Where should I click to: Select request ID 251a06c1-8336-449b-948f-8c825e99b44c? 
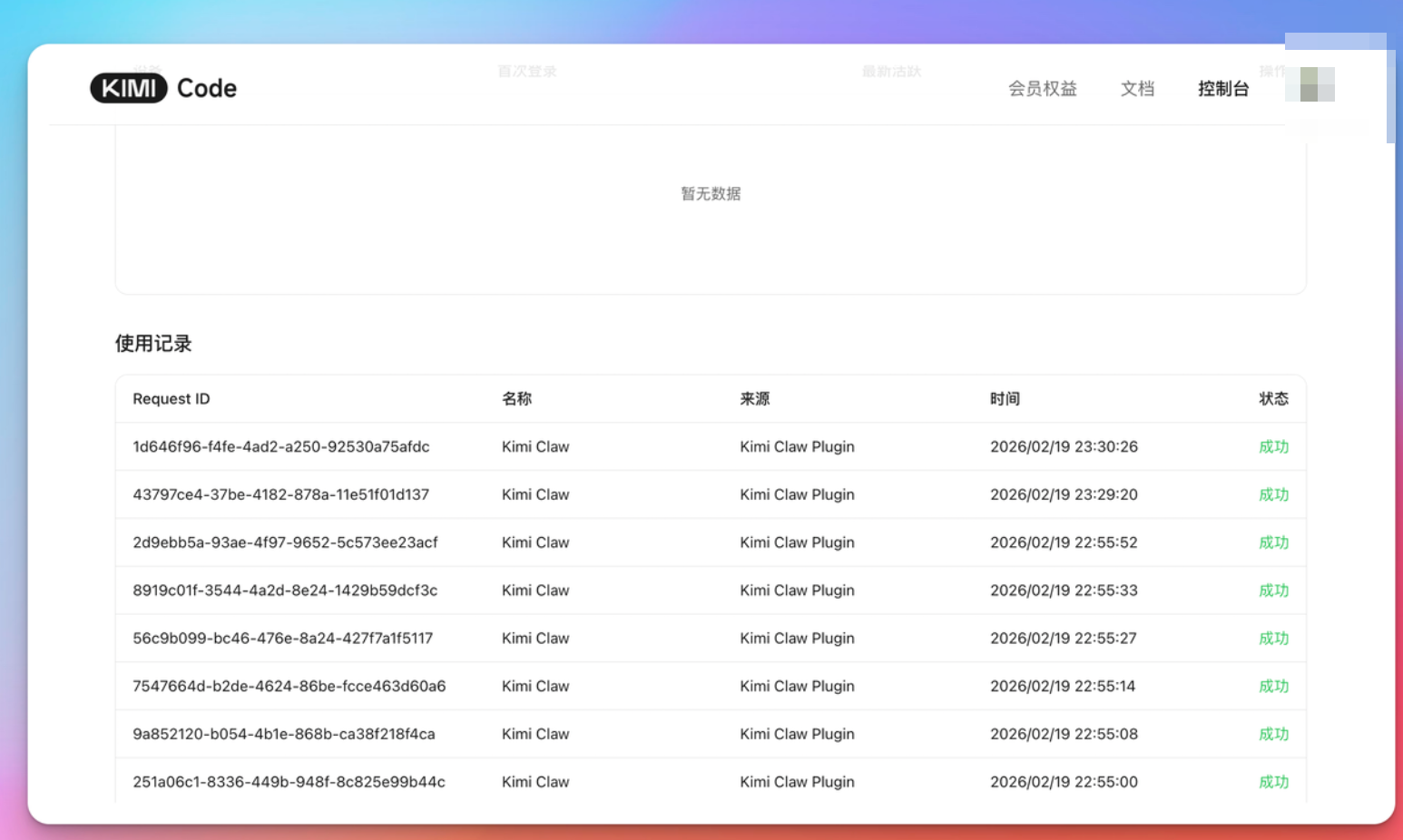(289, 782)
